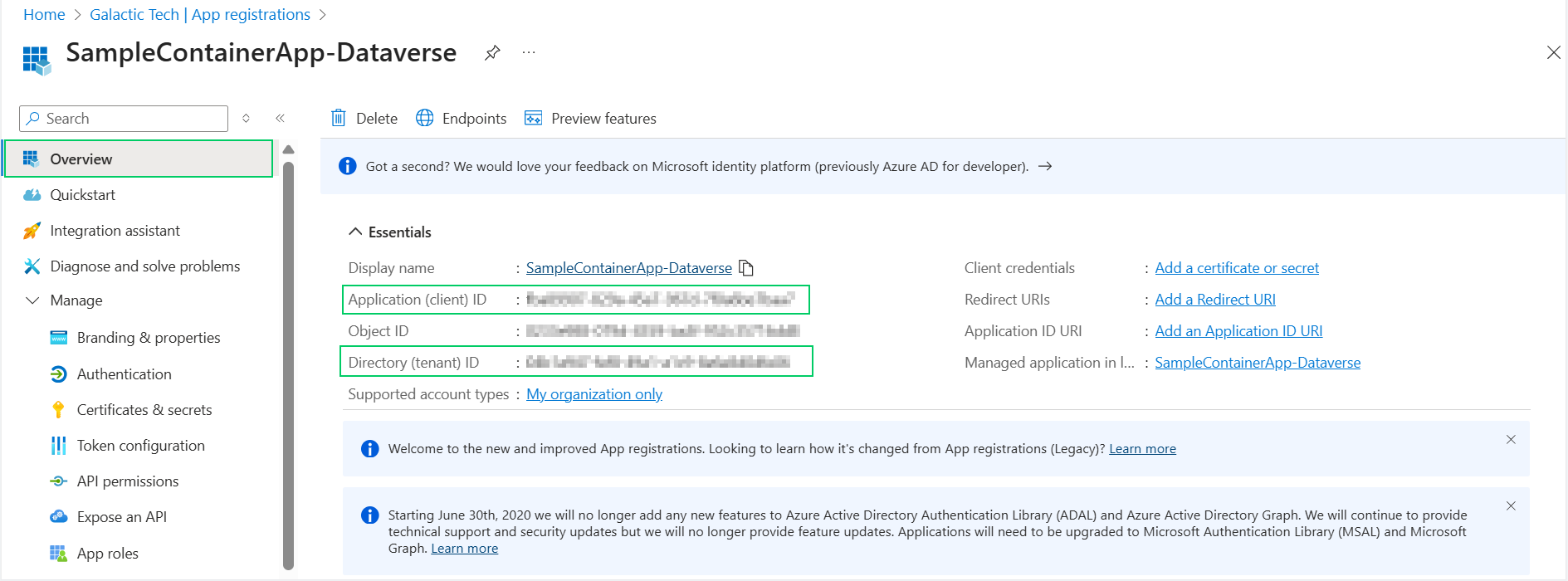This screenshot has width=1568, height=581.
Task: Click Add a Redirect URI link
Action: point(1214,300)
